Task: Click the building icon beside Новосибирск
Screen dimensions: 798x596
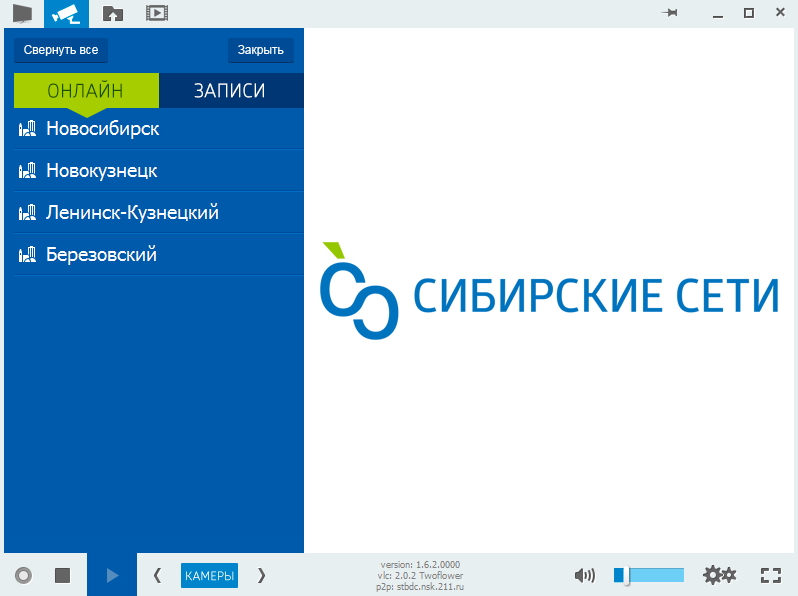Action: click(x=27, y=128)
